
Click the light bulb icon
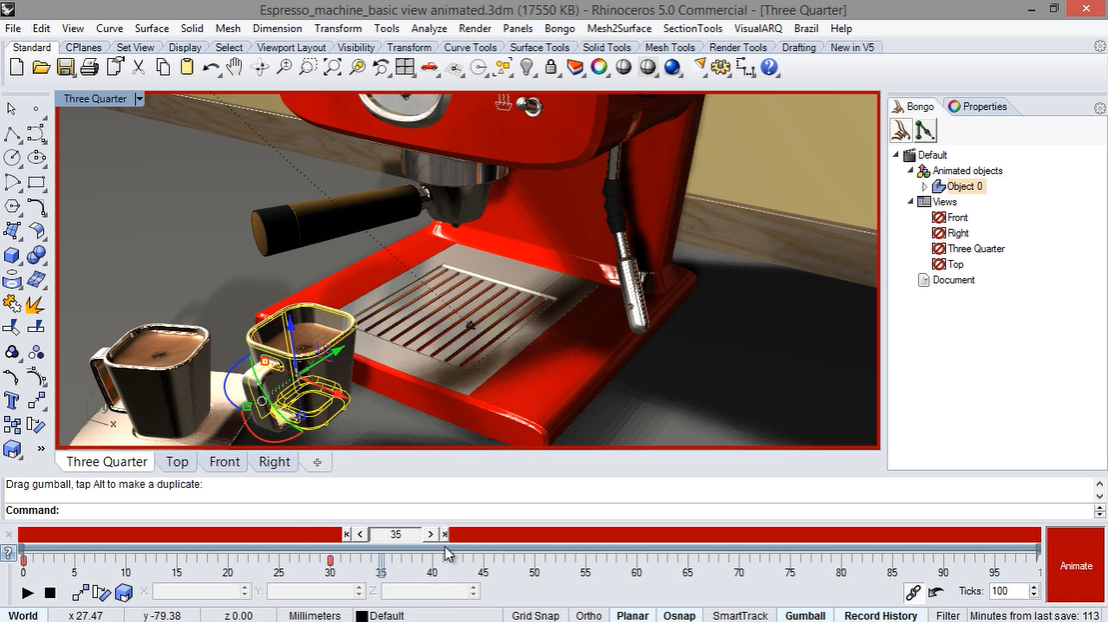526,67
